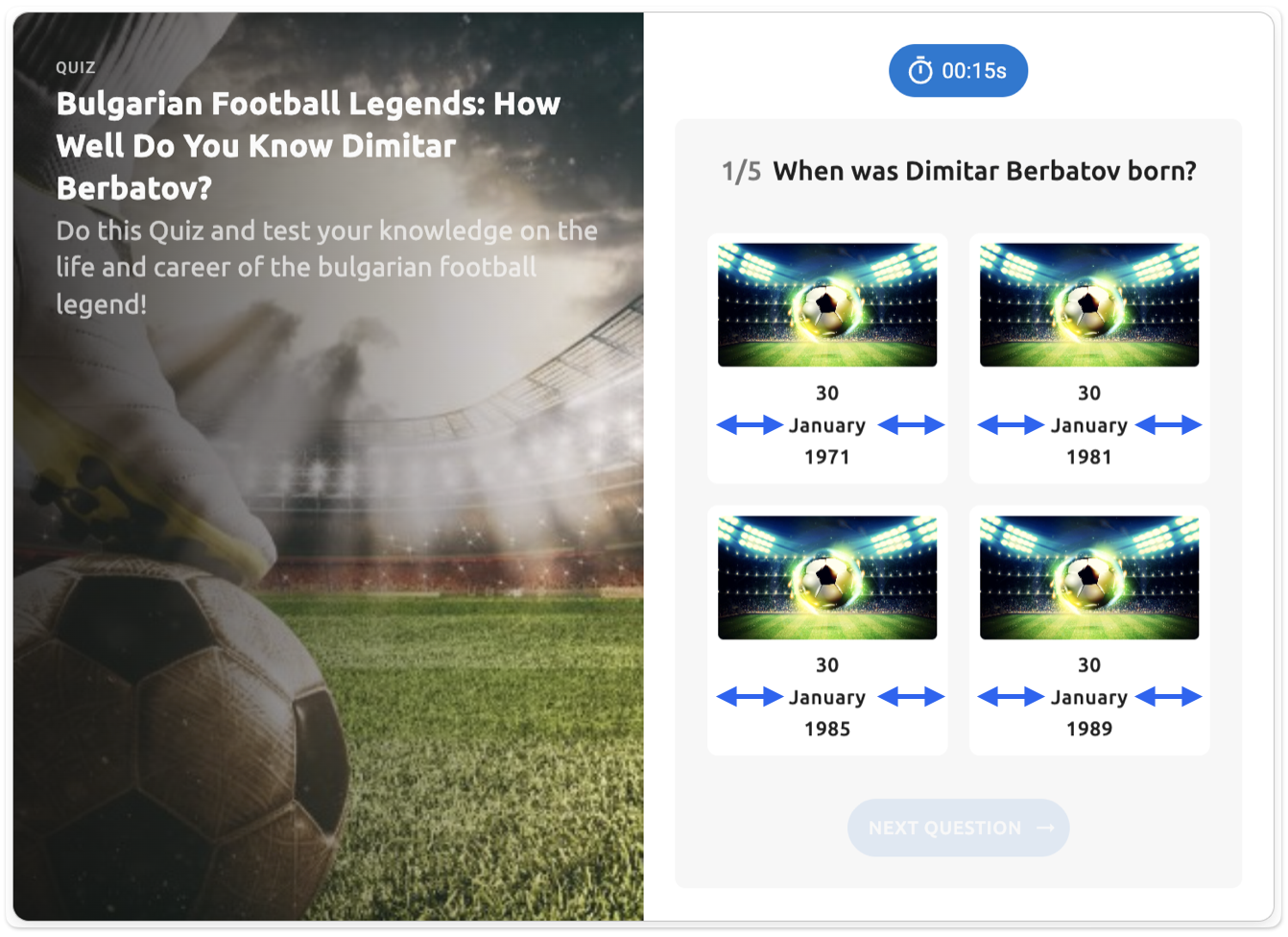Click the quiz title about Dimitar Berbatov
The image size is (1288, 937).
(x=308, y=145)
